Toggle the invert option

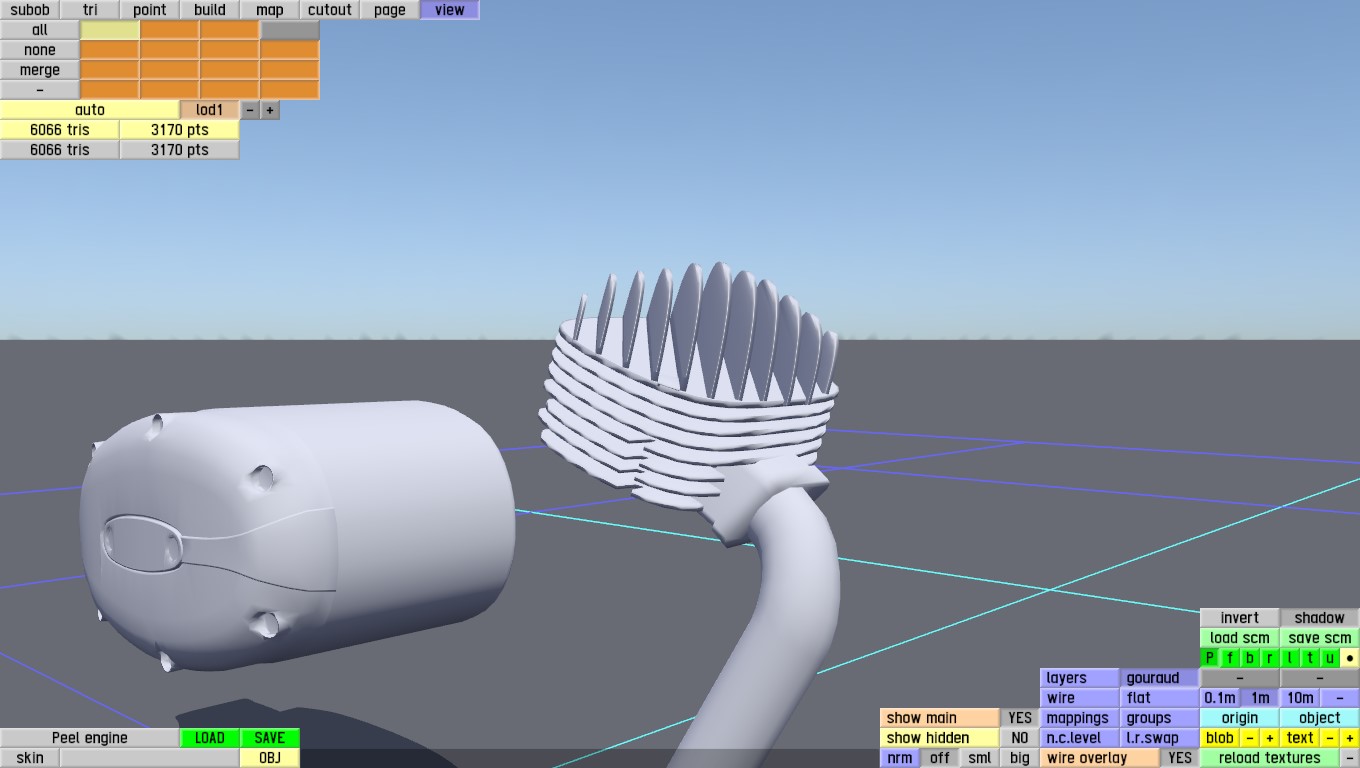tap(1240, 618)
